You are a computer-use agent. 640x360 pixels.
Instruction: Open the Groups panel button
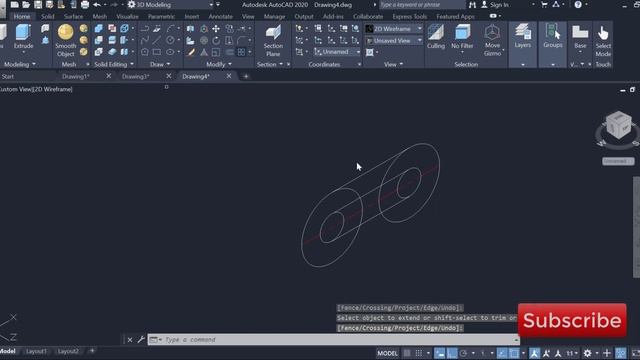click(553, 37)
